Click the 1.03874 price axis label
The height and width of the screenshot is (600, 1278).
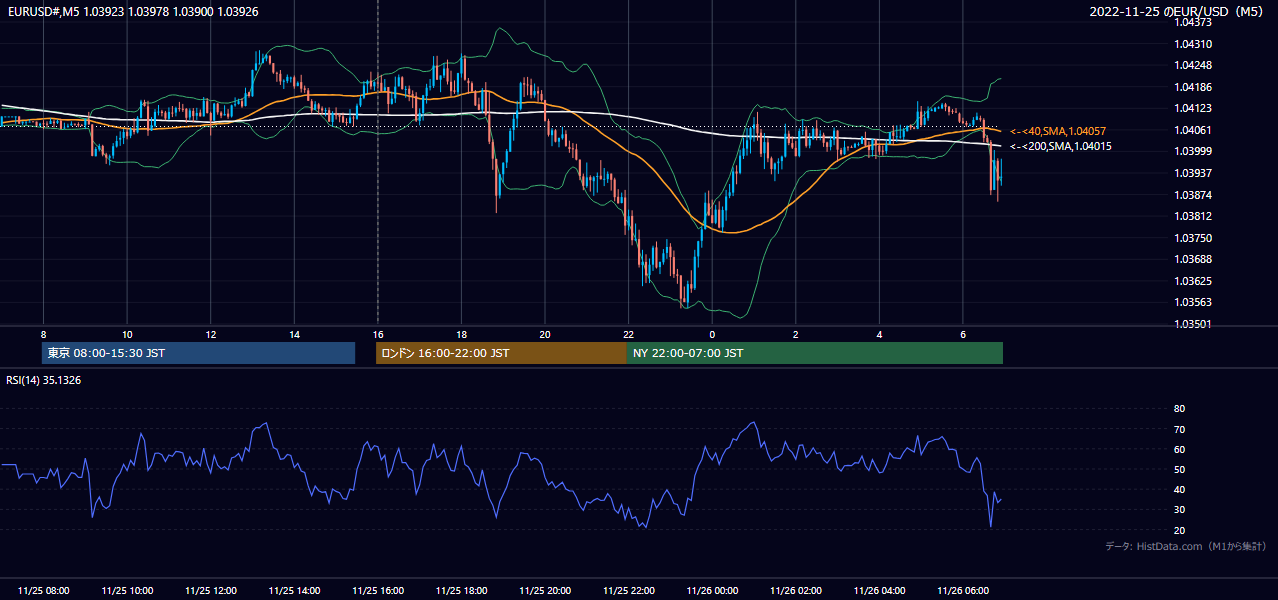point(1192,195)
